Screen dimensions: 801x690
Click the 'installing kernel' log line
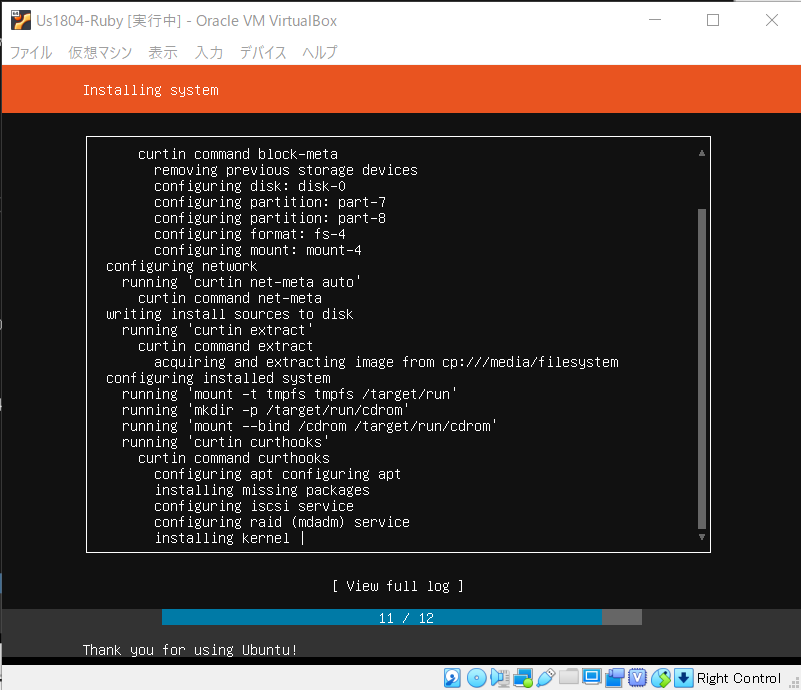coord(222,538)
